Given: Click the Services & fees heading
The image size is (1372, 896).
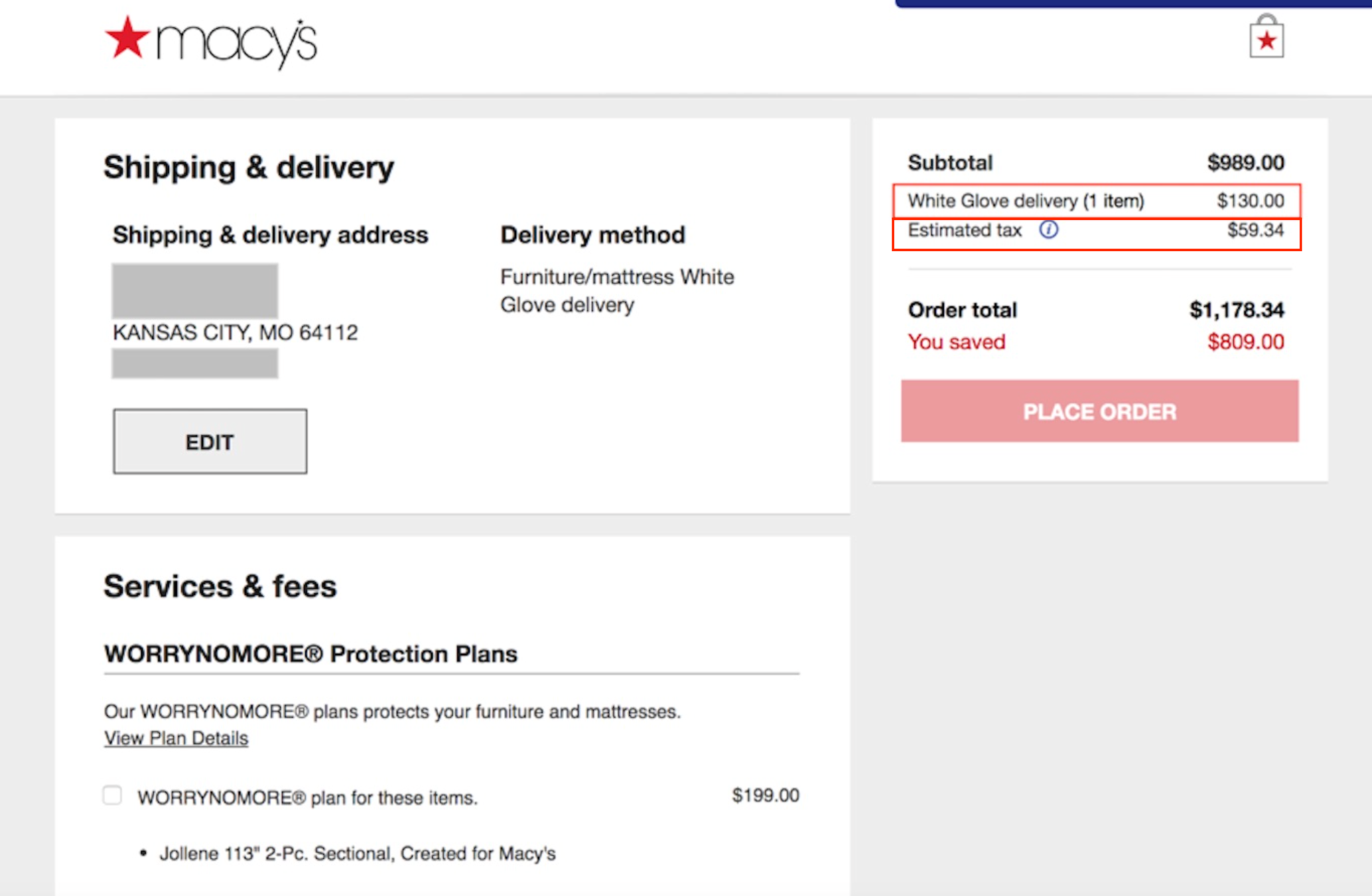Looking at the screenshot, I should (x=220, y=586).
